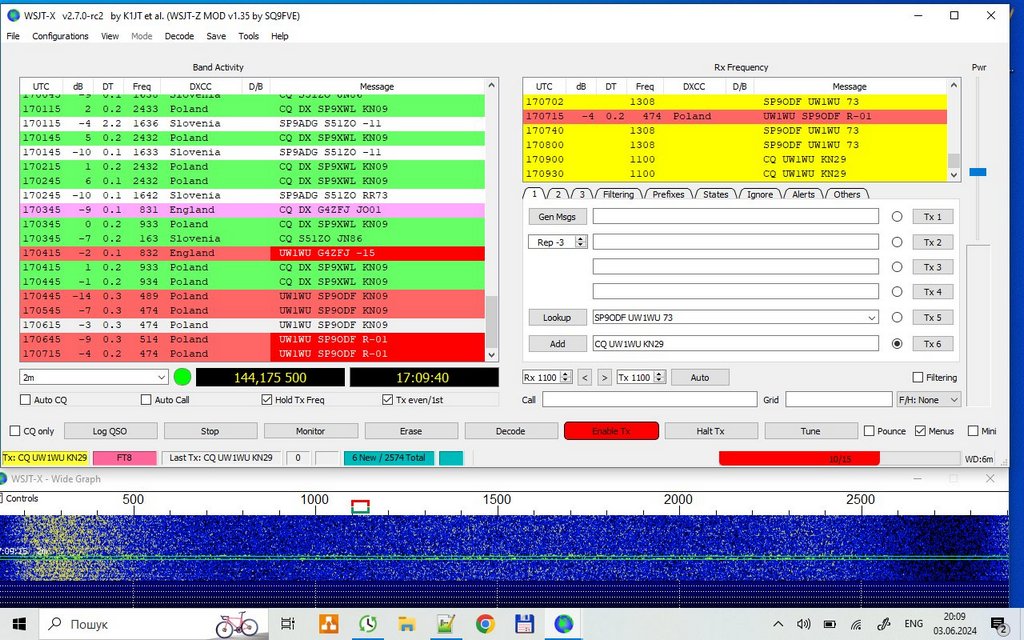Viewport: 1024px width, 640px height.
Task: Open the Decode menu
Action: click(x=179, y=36)
